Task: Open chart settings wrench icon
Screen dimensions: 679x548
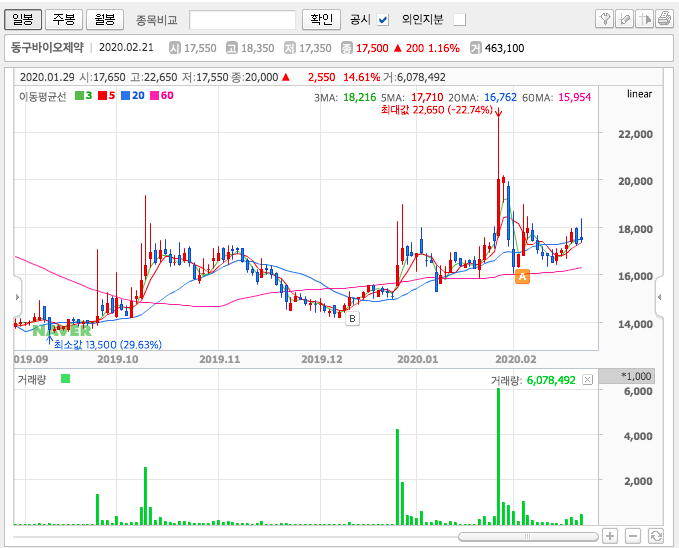Action: [x=604, y=19]
